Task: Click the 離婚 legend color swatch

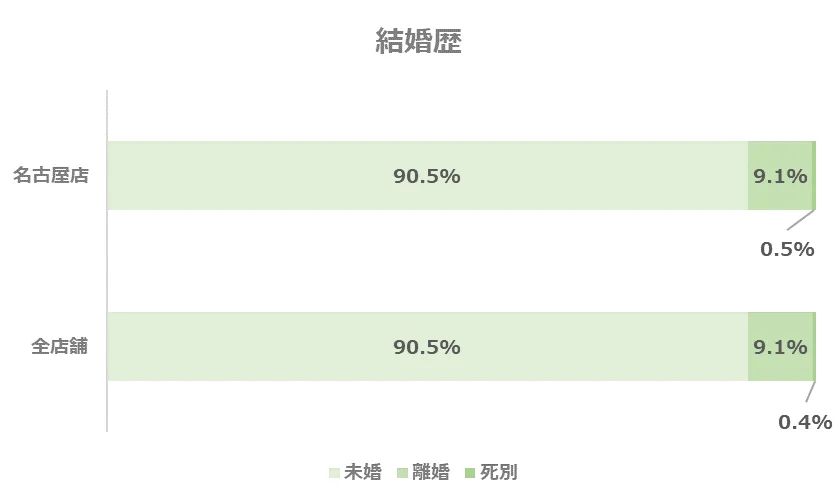Action: coord(403,472)
